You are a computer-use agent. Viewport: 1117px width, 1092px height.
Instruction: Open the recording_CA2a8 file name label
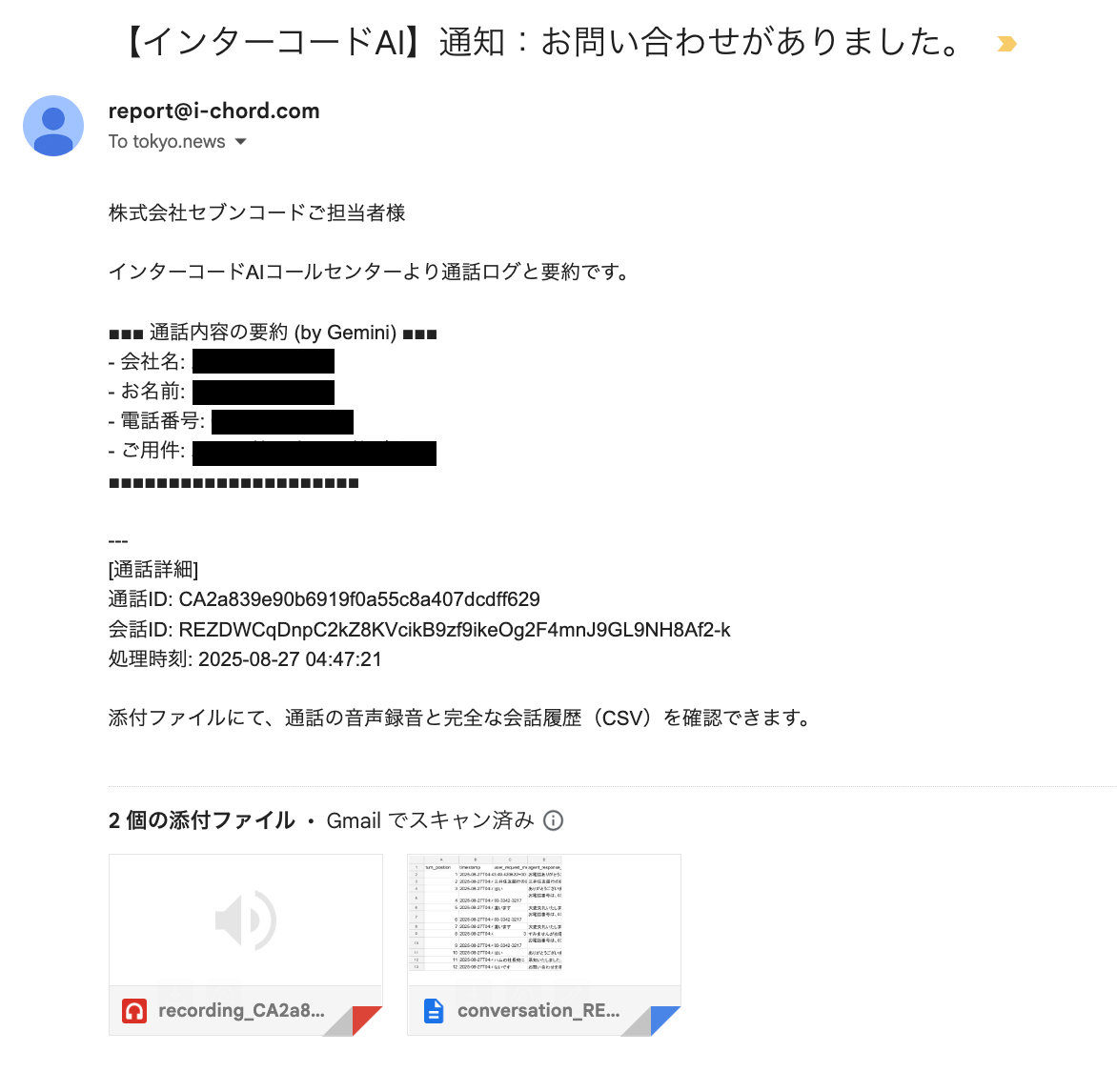click(241, 1011)
